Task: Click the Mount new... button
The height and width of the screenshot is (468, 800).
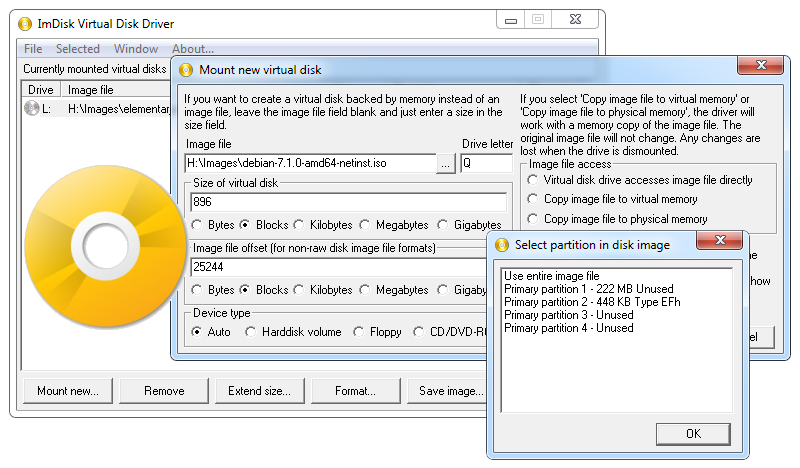Action: [x=68, y=391]
